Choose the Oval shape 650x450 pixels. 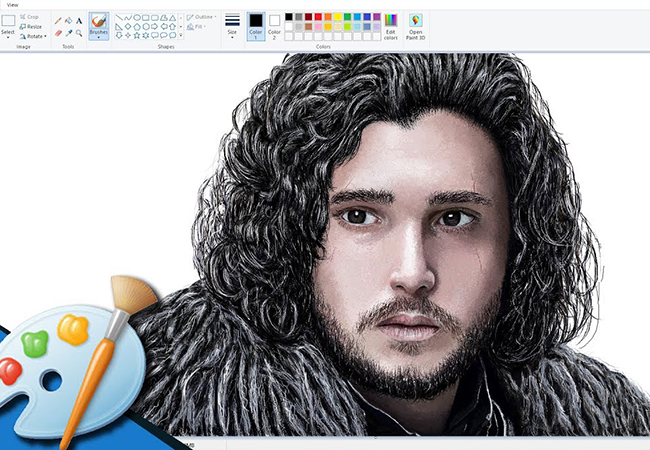pyautogui.click(x=137, y=17)
